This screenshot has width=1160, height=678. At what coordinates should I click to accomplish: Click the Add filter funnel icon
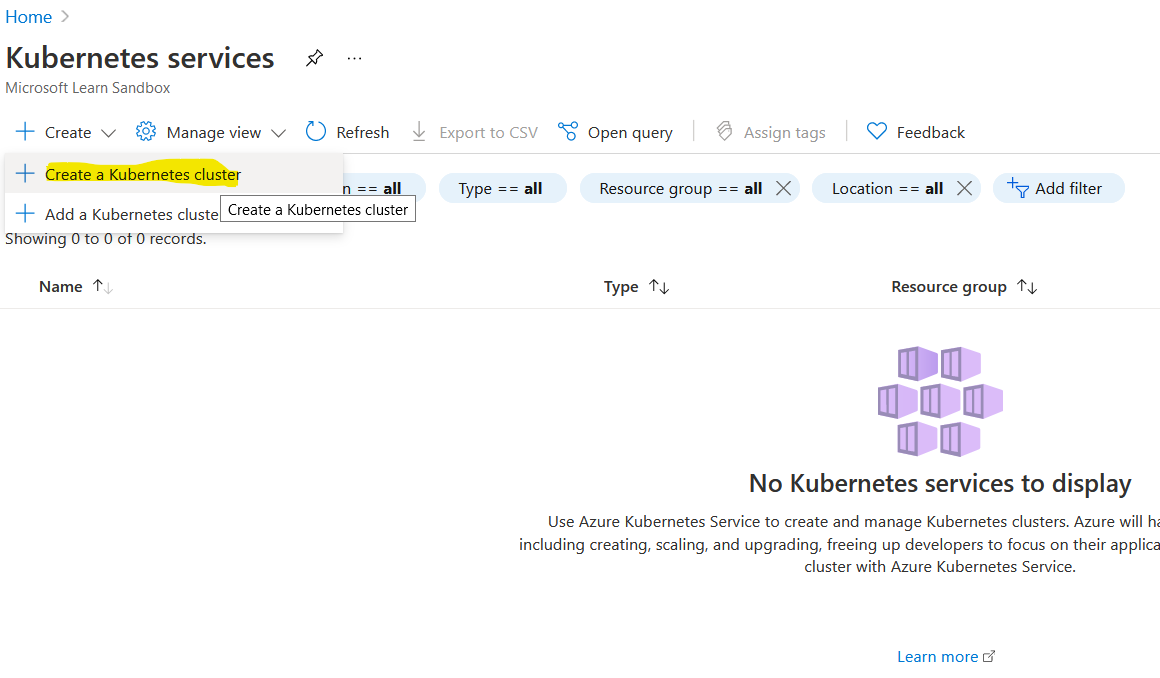pyautogui.click(x=1018, y=188)
